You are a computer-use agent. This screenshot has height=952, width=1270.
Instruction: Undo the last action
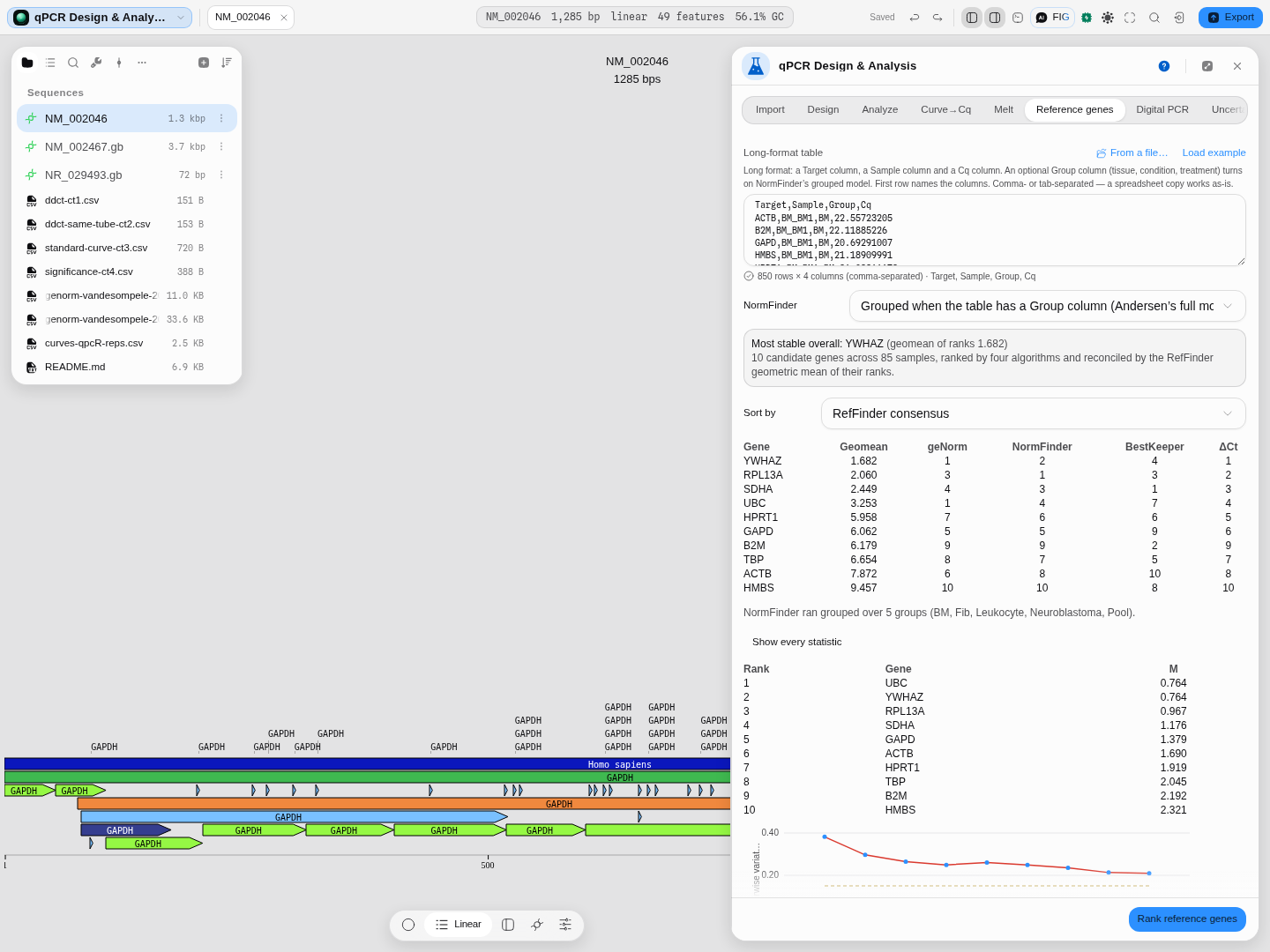point(915,18)
